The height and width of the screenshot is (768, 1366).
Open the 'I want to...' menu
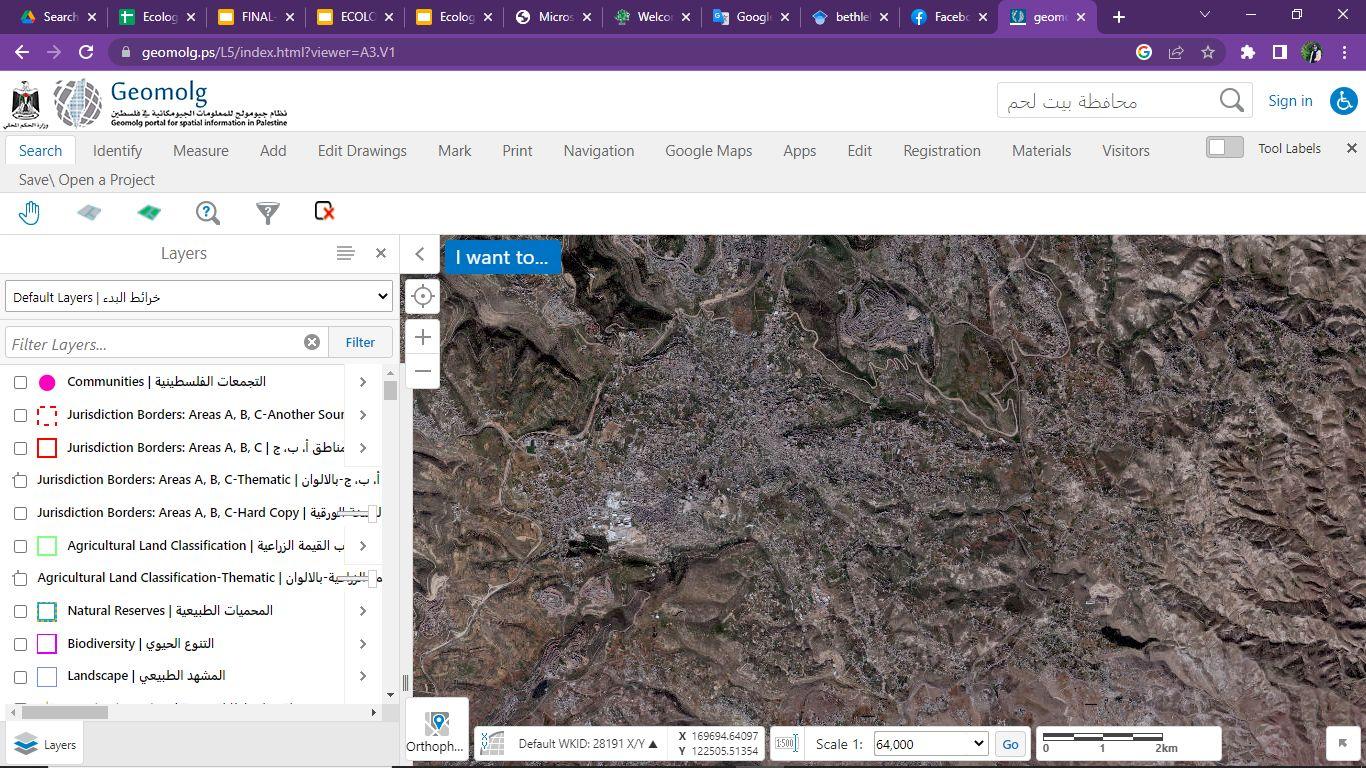(x=502, y=257)
